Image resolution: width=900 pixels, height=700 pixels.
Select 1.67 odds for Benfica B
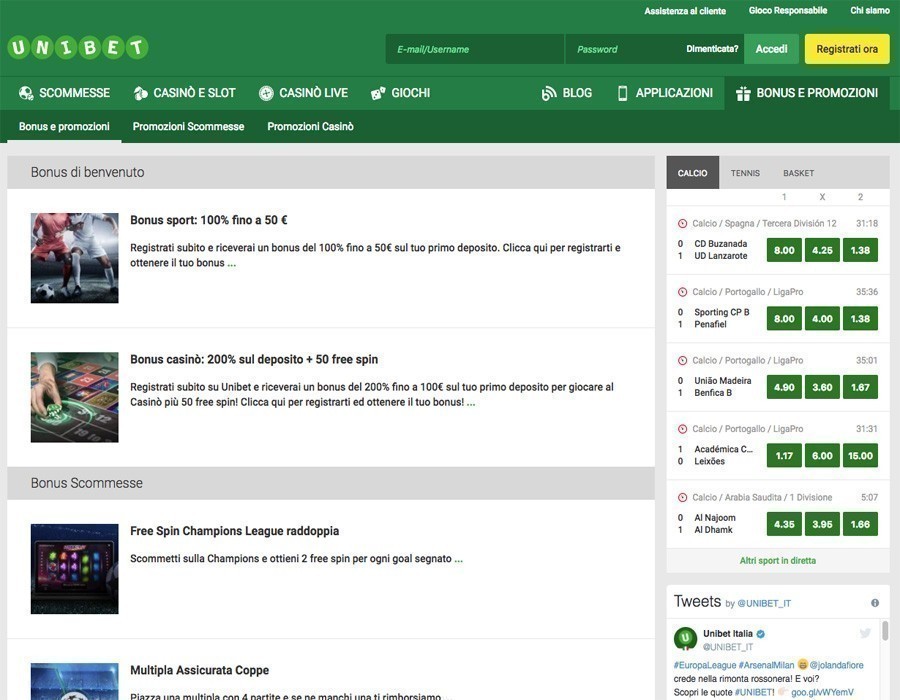click(860, 387)
